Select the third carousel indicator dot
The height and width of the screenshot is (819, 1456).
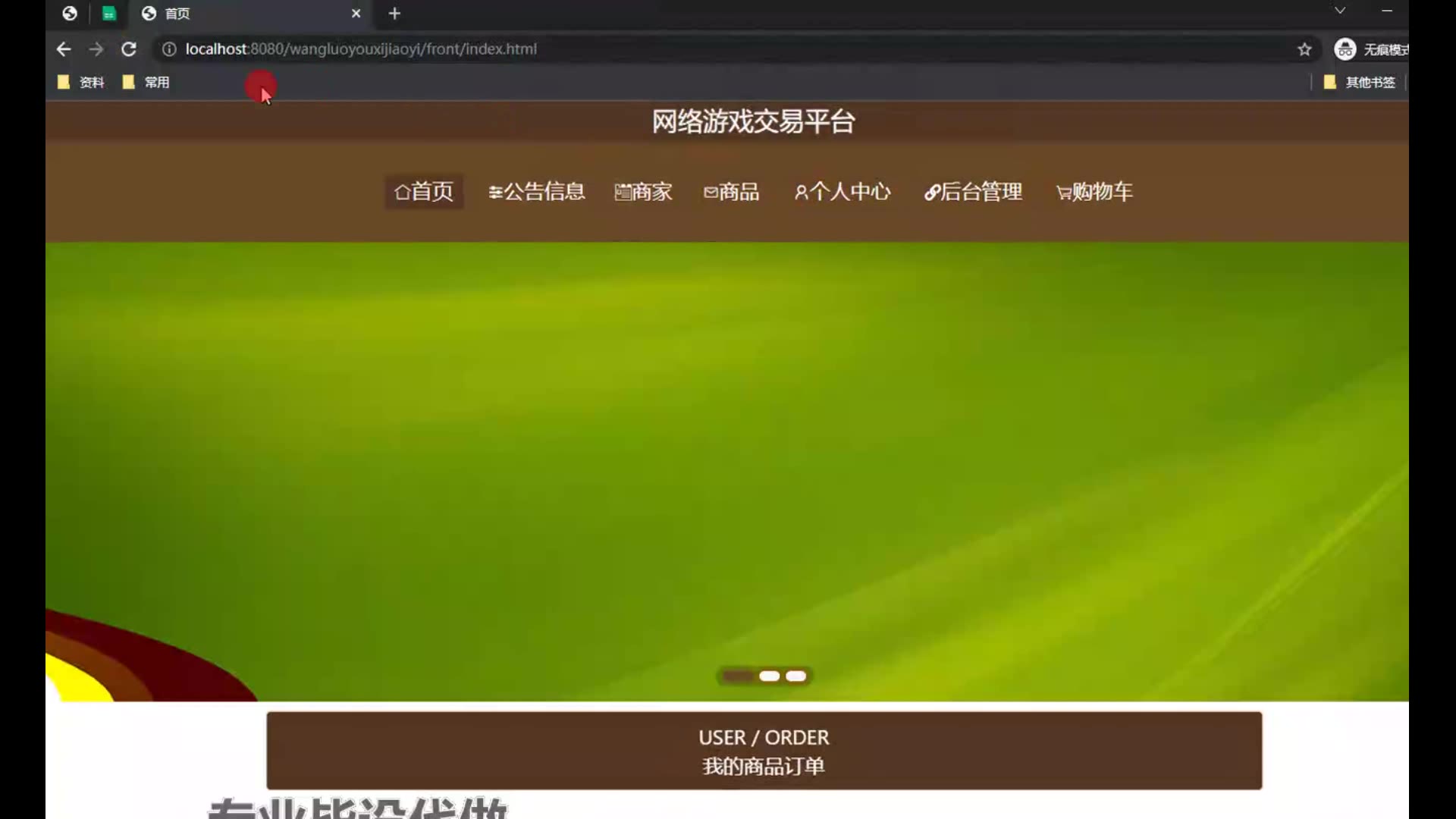[x=795, y=676]
